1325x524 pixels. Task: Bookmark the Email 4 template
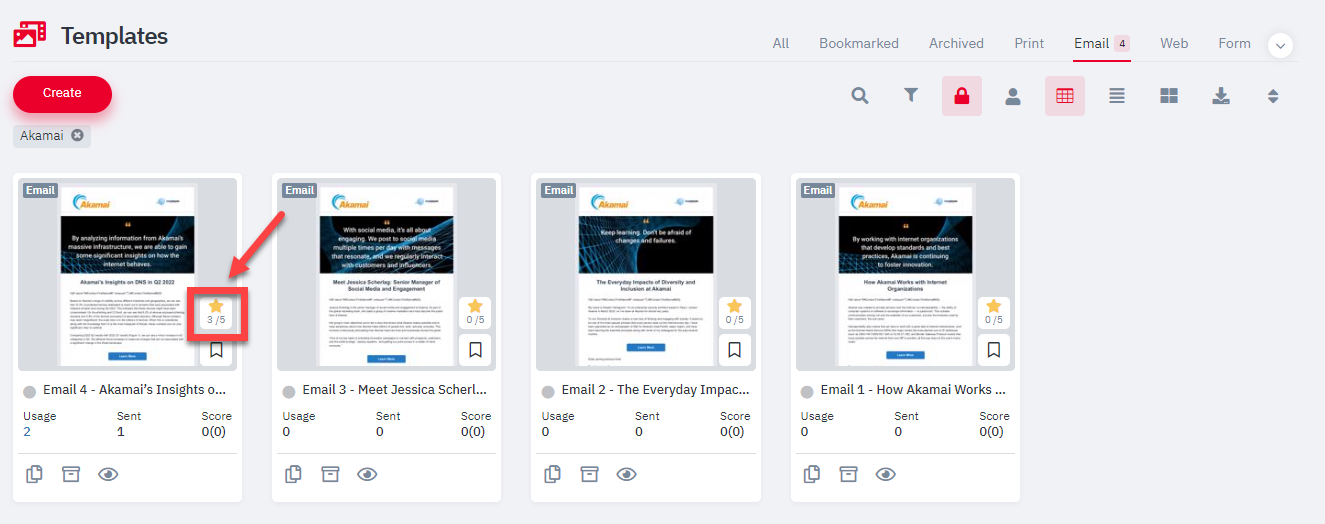coord(216,350)
